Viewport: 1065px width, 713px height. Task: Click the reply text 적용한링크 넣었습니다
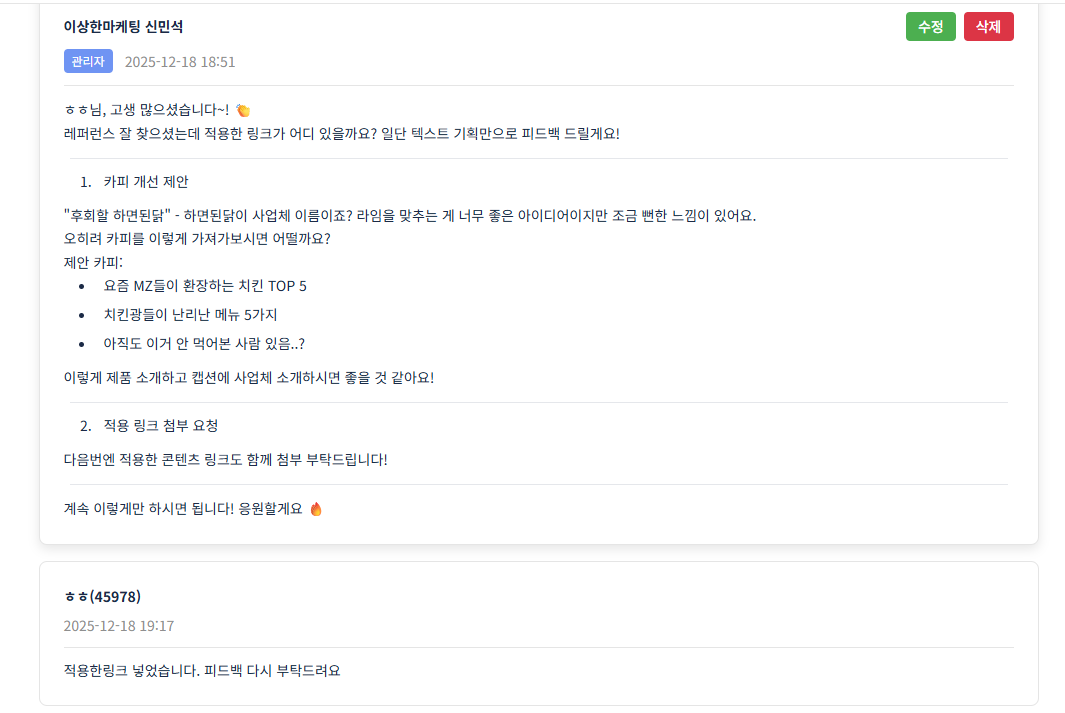coord(201,670)
